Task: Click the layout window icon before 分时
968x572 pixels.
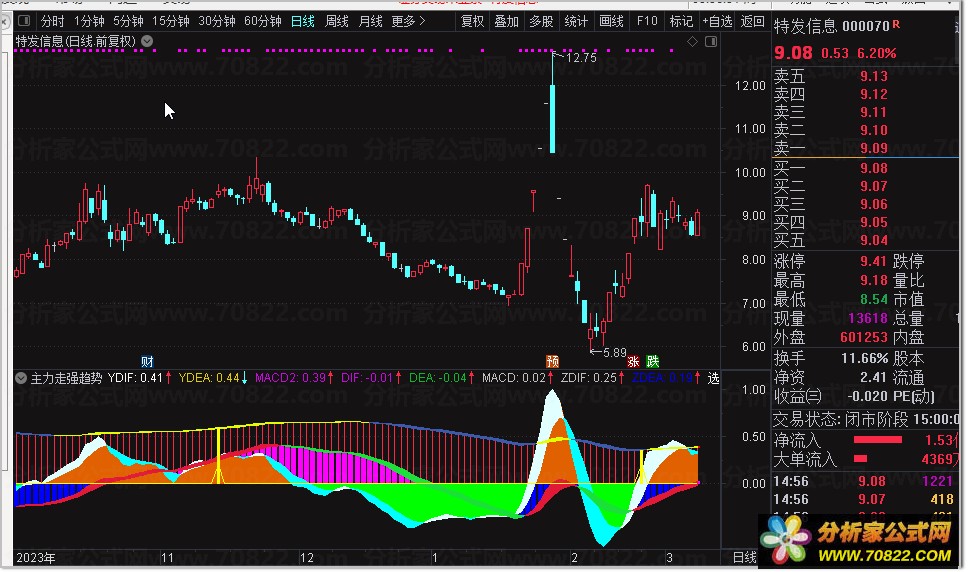Action: coord(24,21)
